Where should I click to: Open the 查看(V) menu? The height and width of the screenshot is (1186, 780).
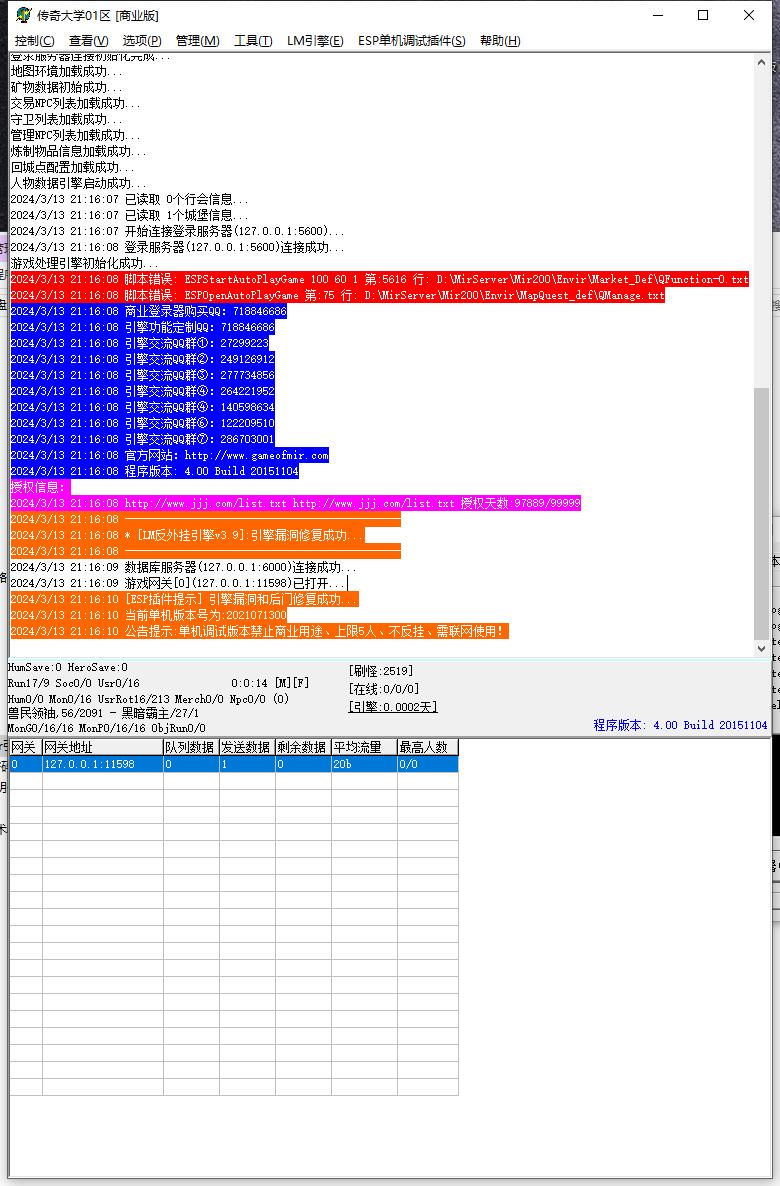[x=89, y=41]
